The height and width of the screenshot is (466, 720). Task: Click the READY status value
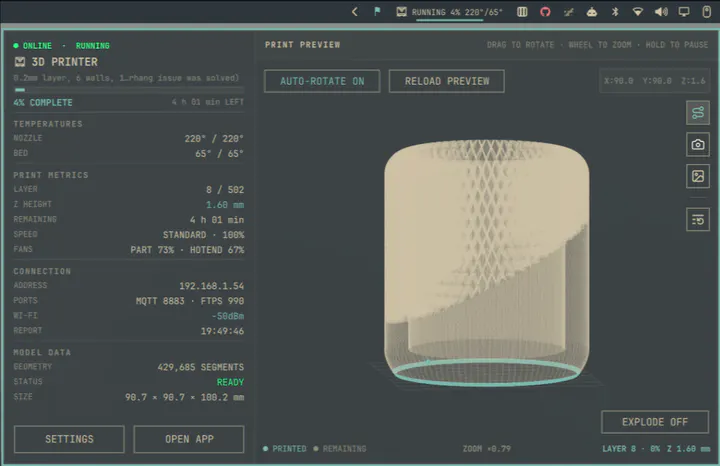coord(231,382)
